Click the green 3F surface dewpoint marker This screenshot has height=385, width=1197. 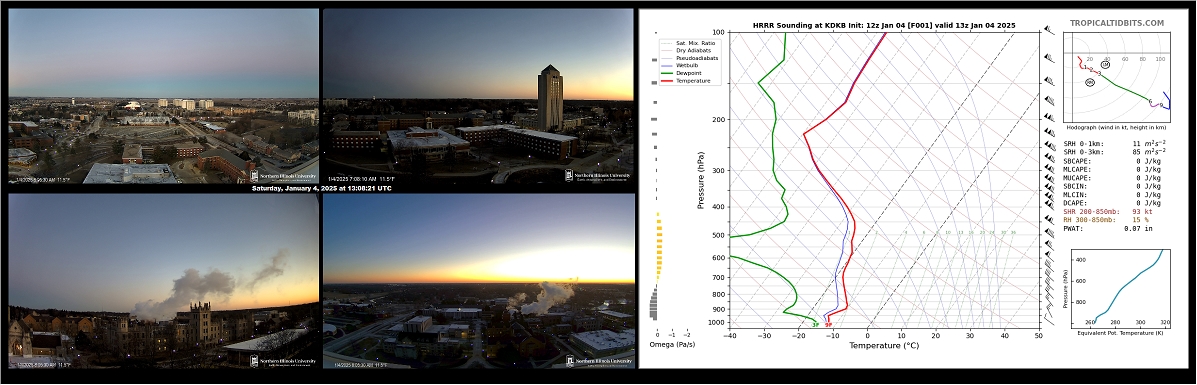pos(815,325)
